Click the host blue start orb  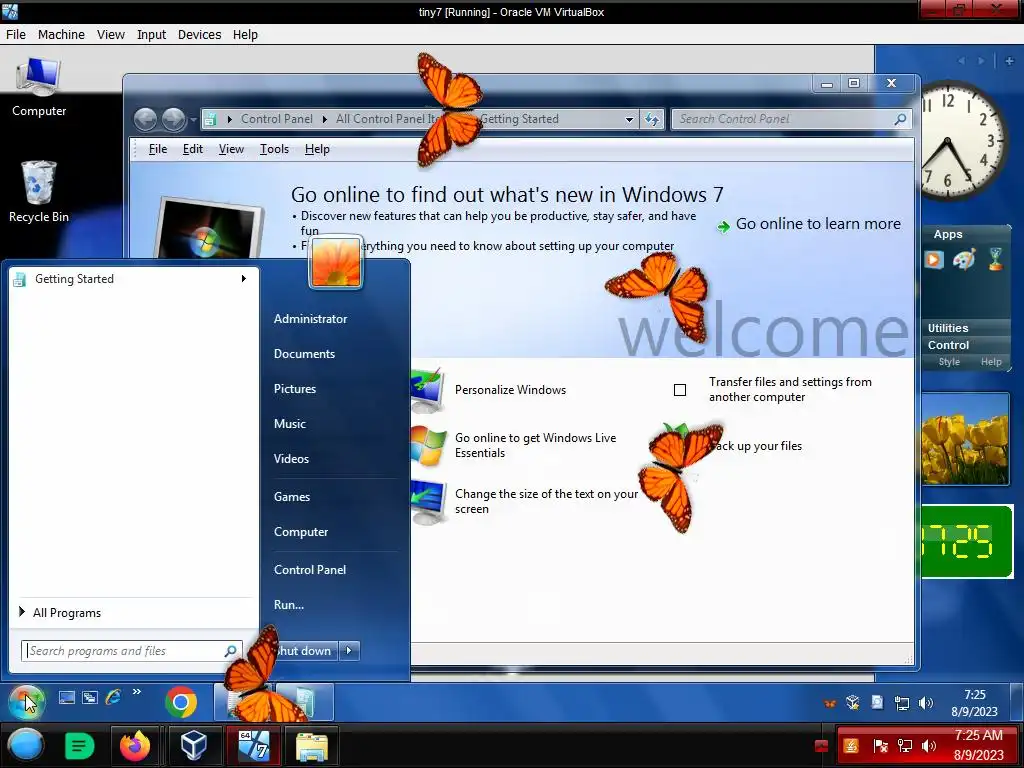point(26,745)
